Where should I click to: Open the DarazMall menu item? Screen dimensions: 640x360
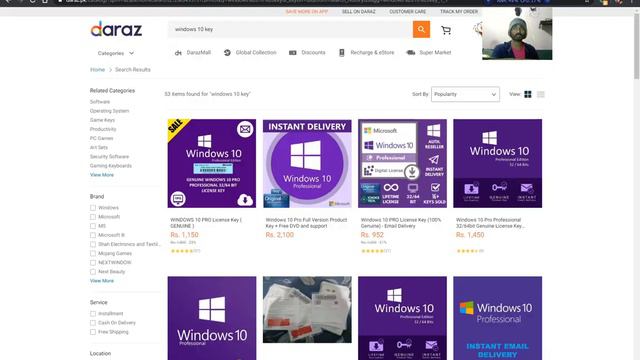point(198,53)
